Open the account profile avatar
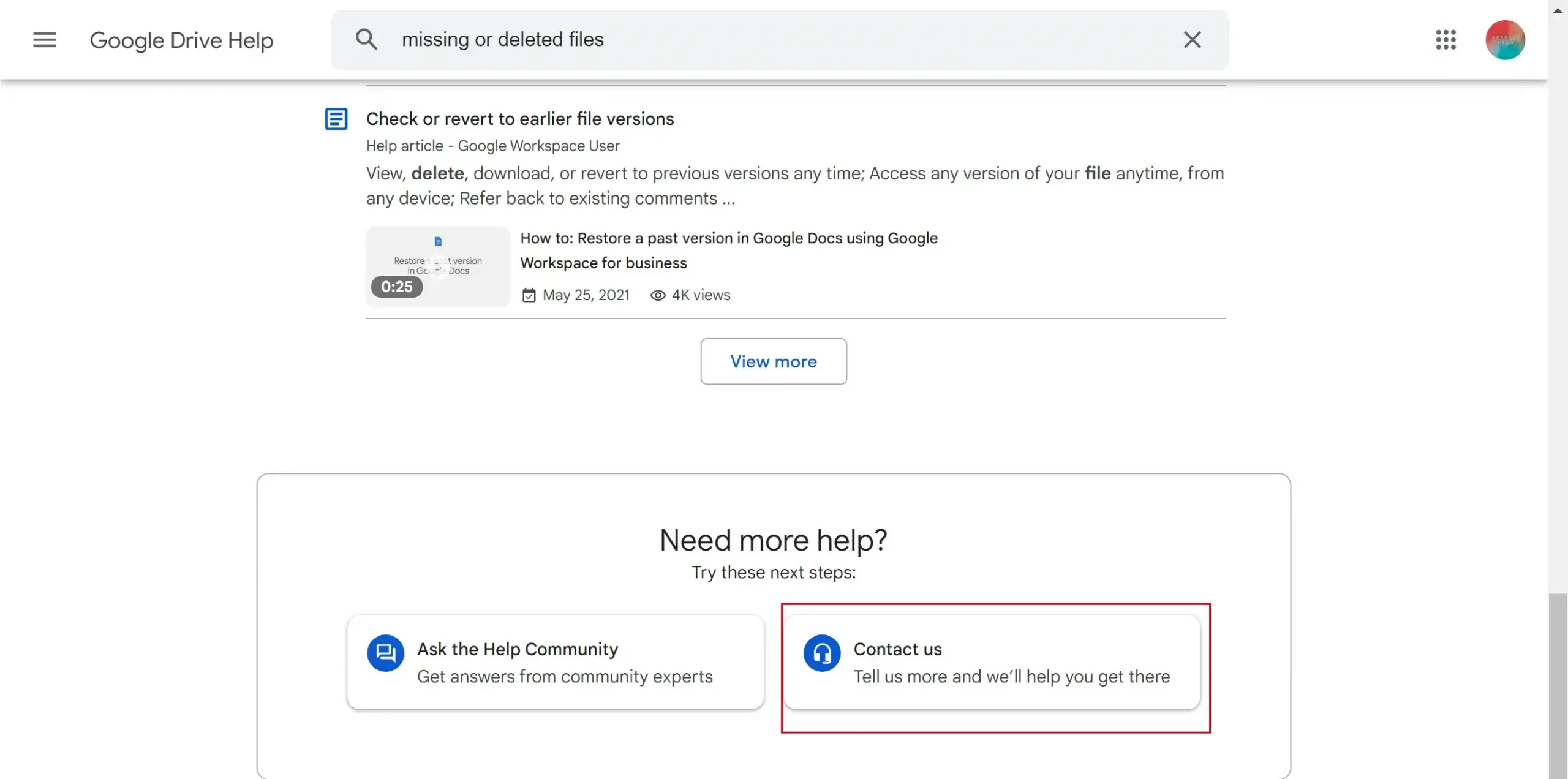The width and height of the screenshot is (1568, 779). coord(1505,40)
